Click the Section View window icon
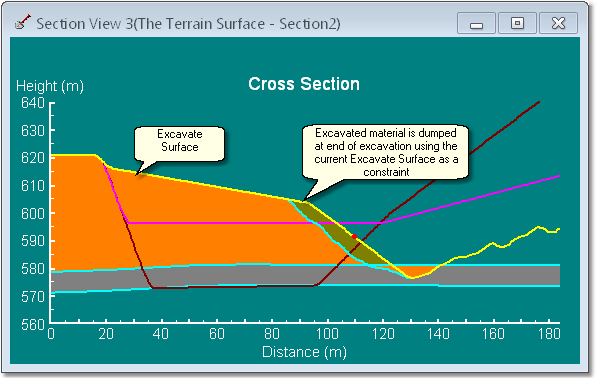This screenshot has width=596, height=380. (x=23, y=22)
